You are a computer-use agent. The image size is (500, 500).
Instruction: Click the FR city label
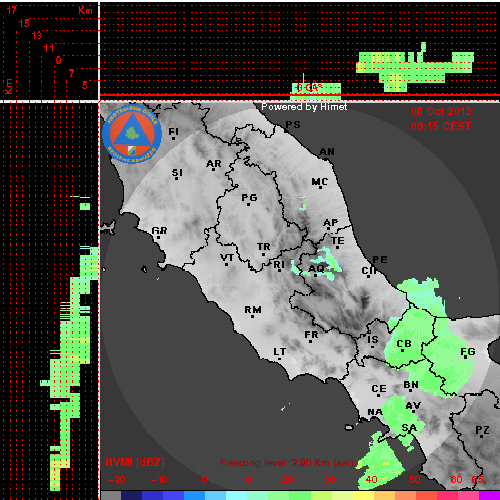point(311,335)
